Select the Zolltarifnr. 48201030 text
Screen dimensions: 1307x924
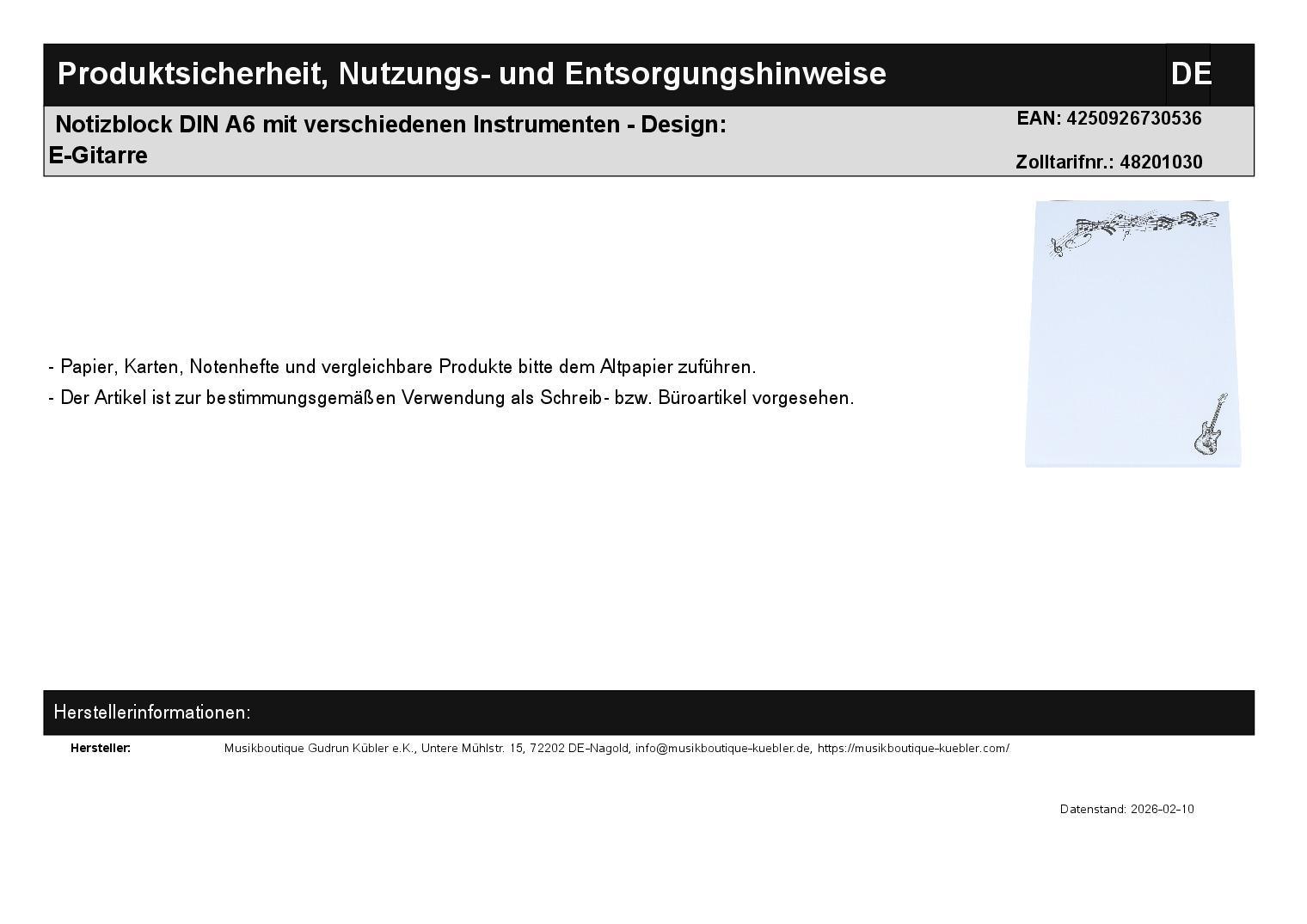1108,162
